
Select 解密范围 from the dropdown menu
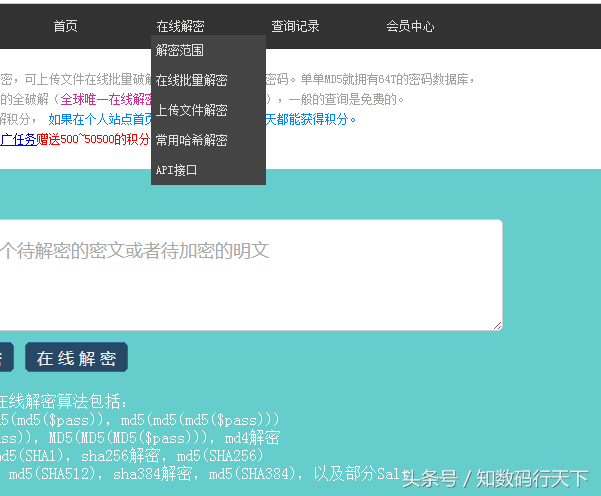tap(180, 50)
